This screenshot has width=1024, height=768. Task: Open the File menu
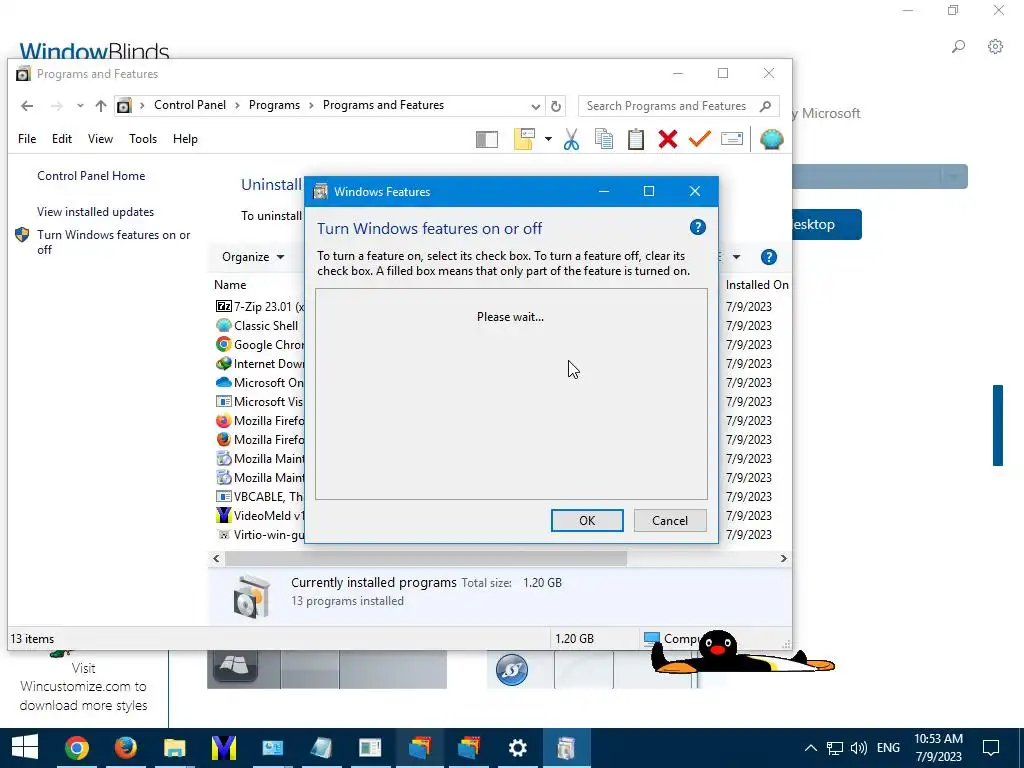(27, 139)
